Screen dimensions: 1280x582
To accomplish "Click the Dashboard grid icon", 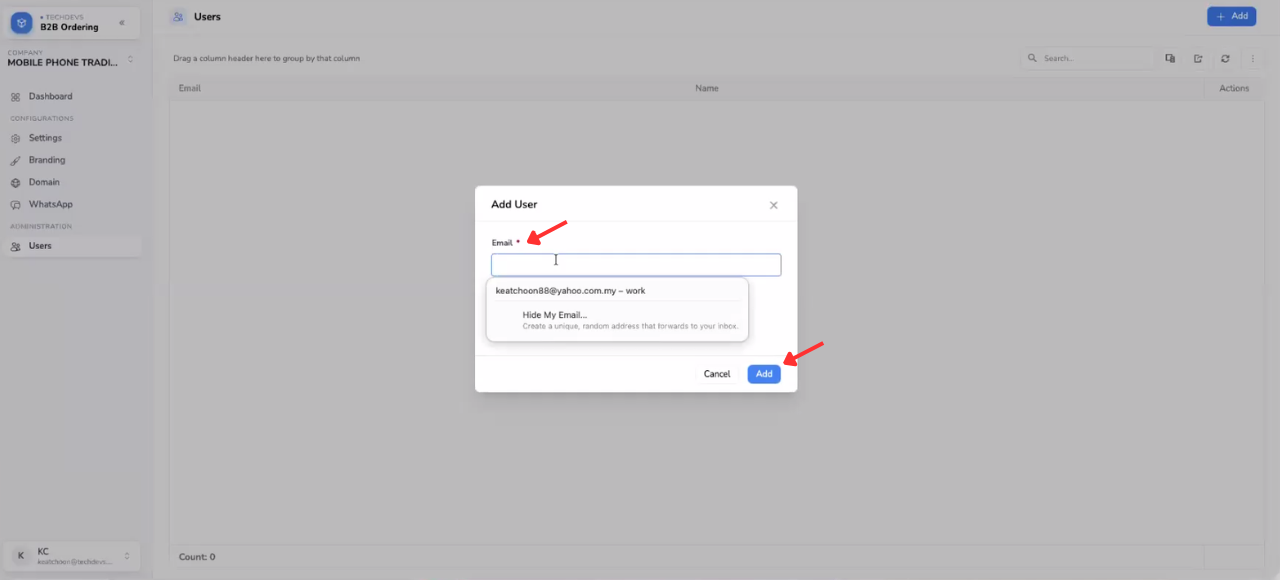I will point(16,97).
